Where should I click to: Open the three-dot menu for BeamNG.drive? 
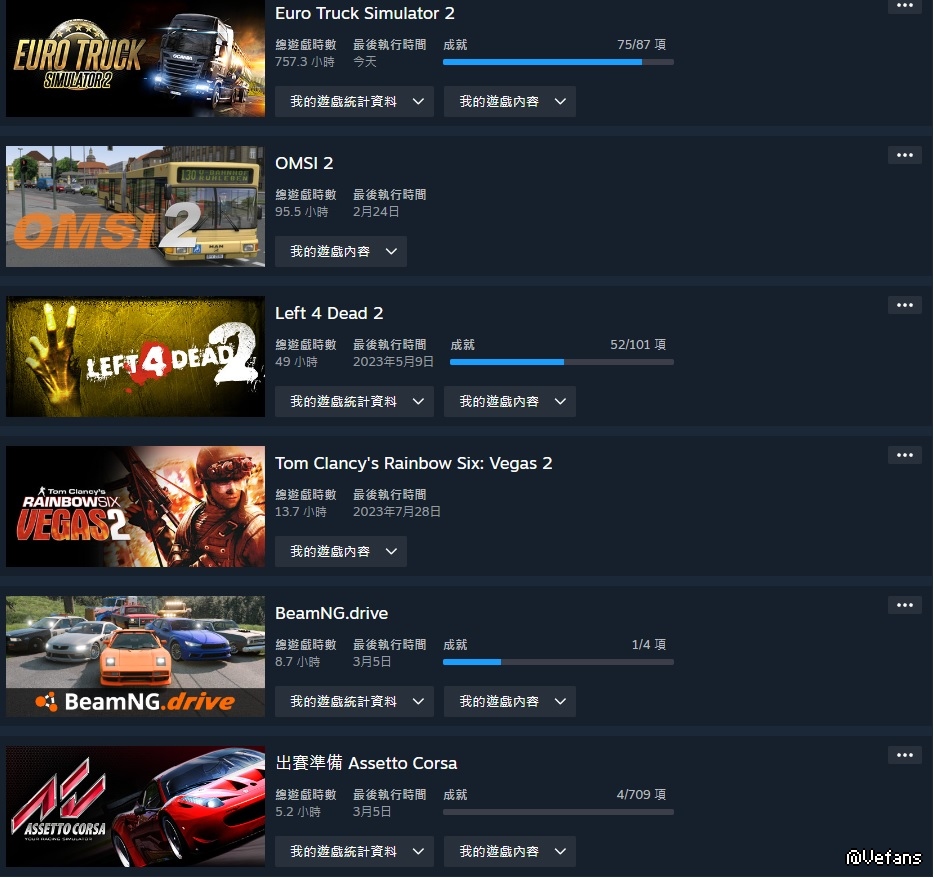(x=904, y=606)
